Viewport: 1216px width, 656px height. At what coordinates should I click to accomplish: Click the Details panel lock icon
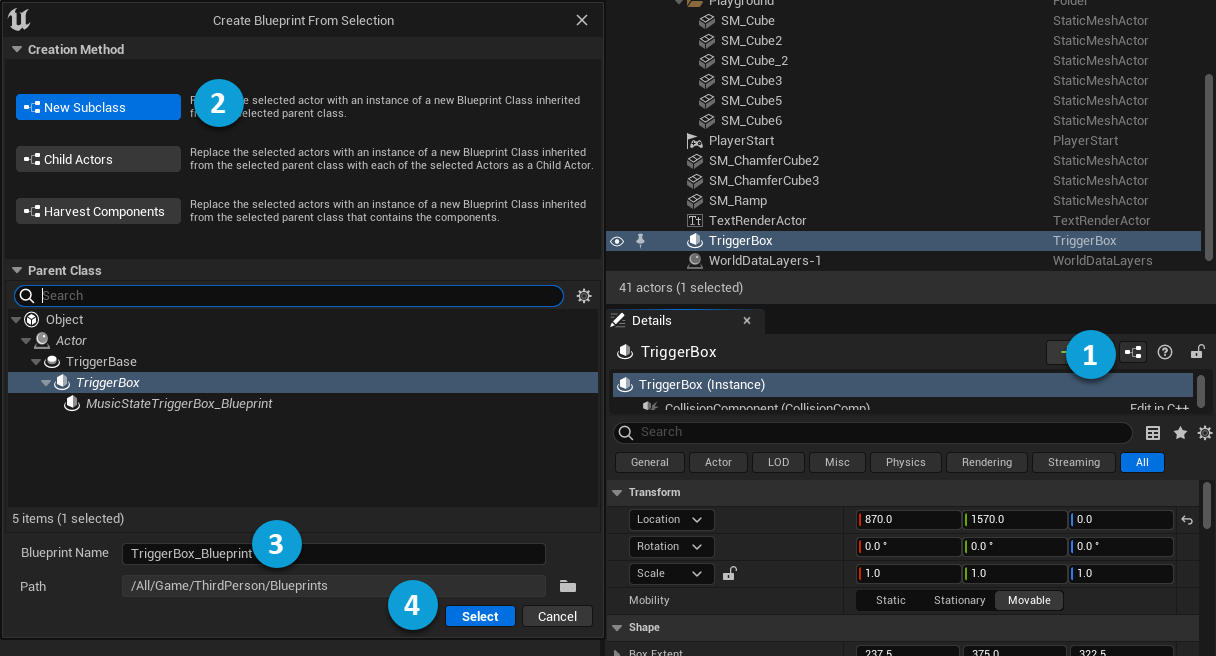pyautogui.click(x=1196, y=352)
